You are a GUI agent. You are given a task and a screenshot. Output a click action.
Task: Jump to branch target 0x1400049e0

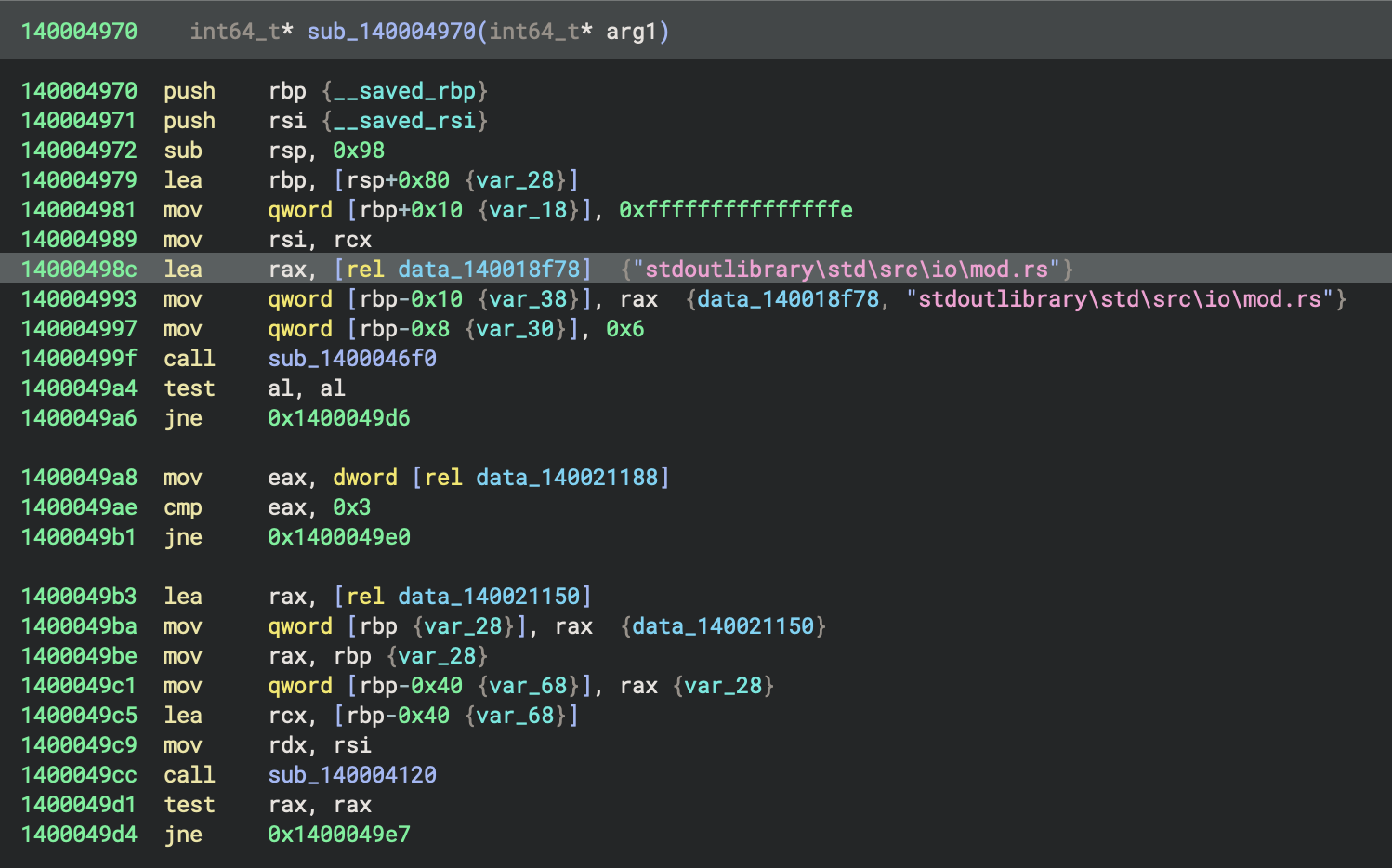click(339, 537)
